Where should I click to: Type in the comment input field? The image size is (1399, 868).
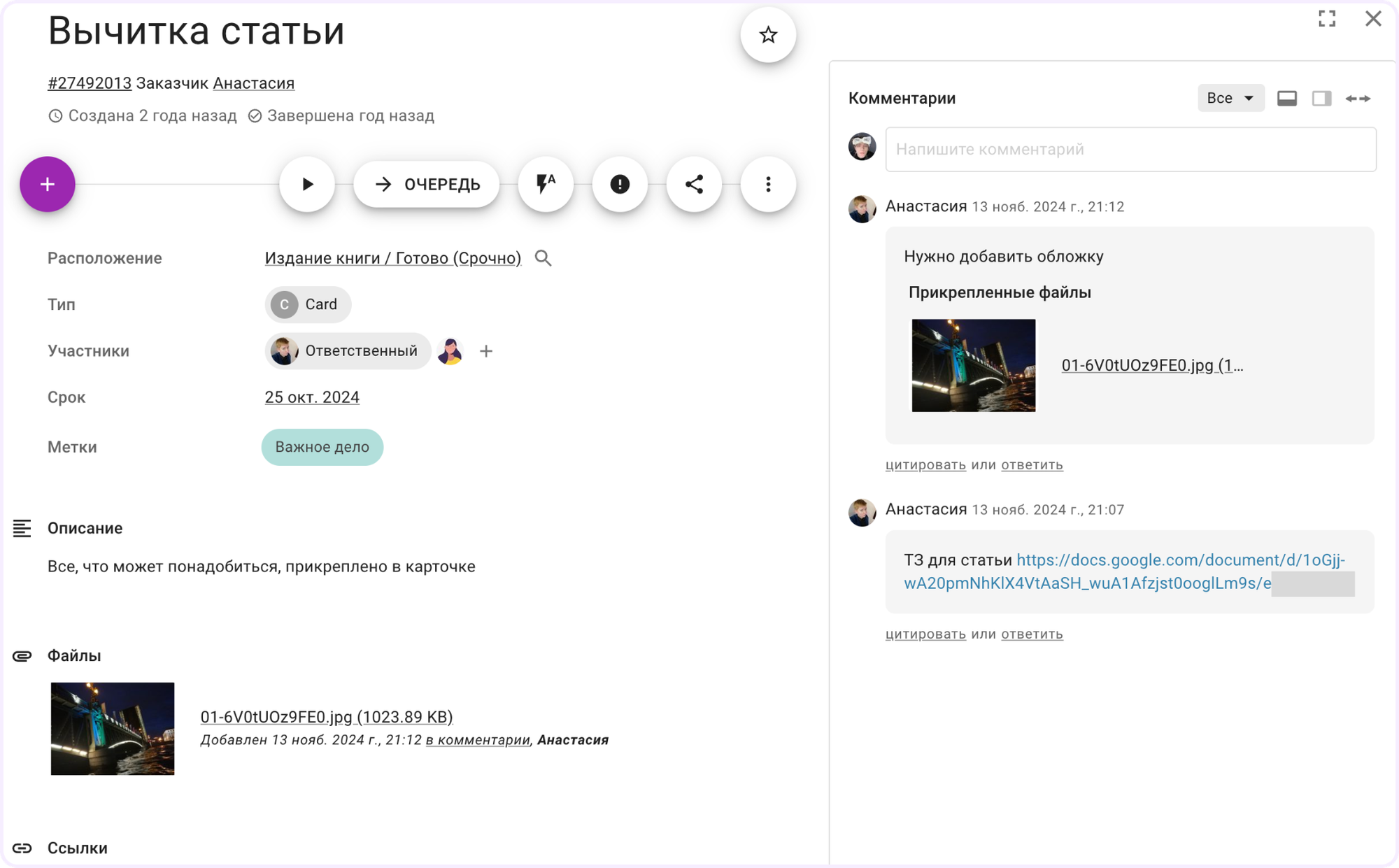tap(1130, 149)
